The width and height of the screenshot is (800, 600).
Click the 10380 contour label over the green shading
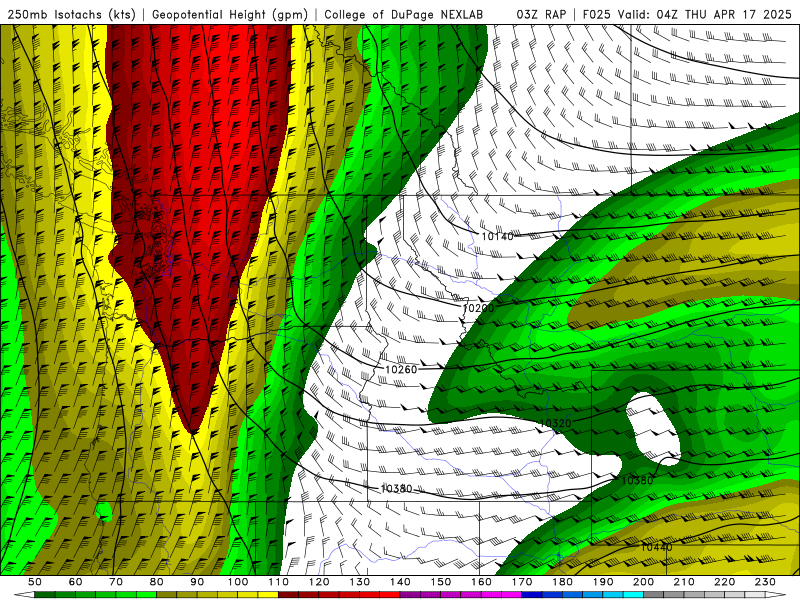637,480
